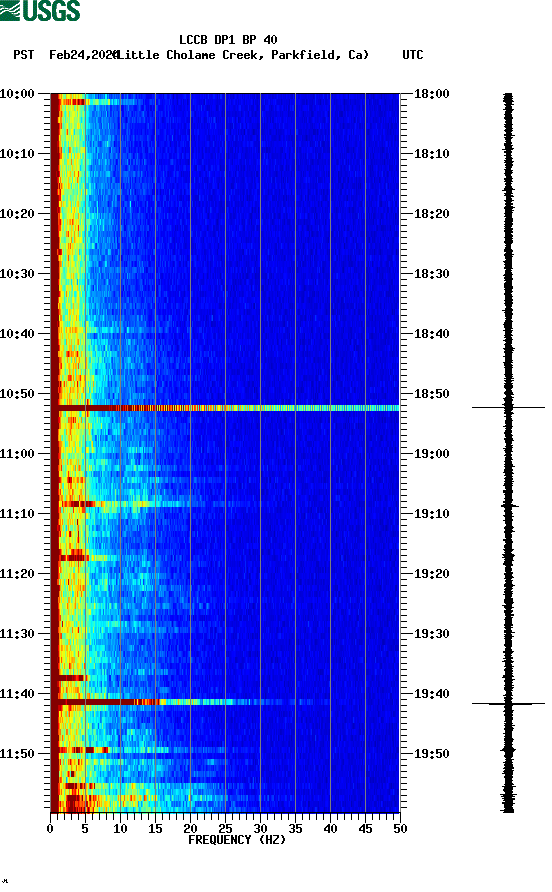Click the 'UTC' timezone label

(x=413, y=55)
